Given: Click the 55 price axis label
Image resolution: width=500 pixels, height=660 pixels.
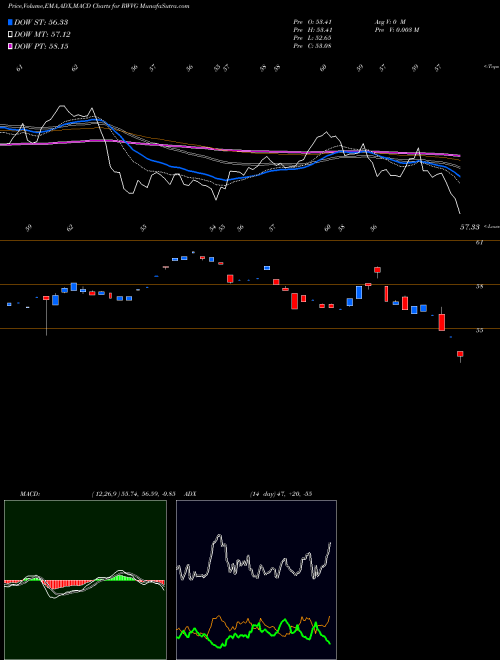Looking at the screenshot, I should (x=479, y=330).
